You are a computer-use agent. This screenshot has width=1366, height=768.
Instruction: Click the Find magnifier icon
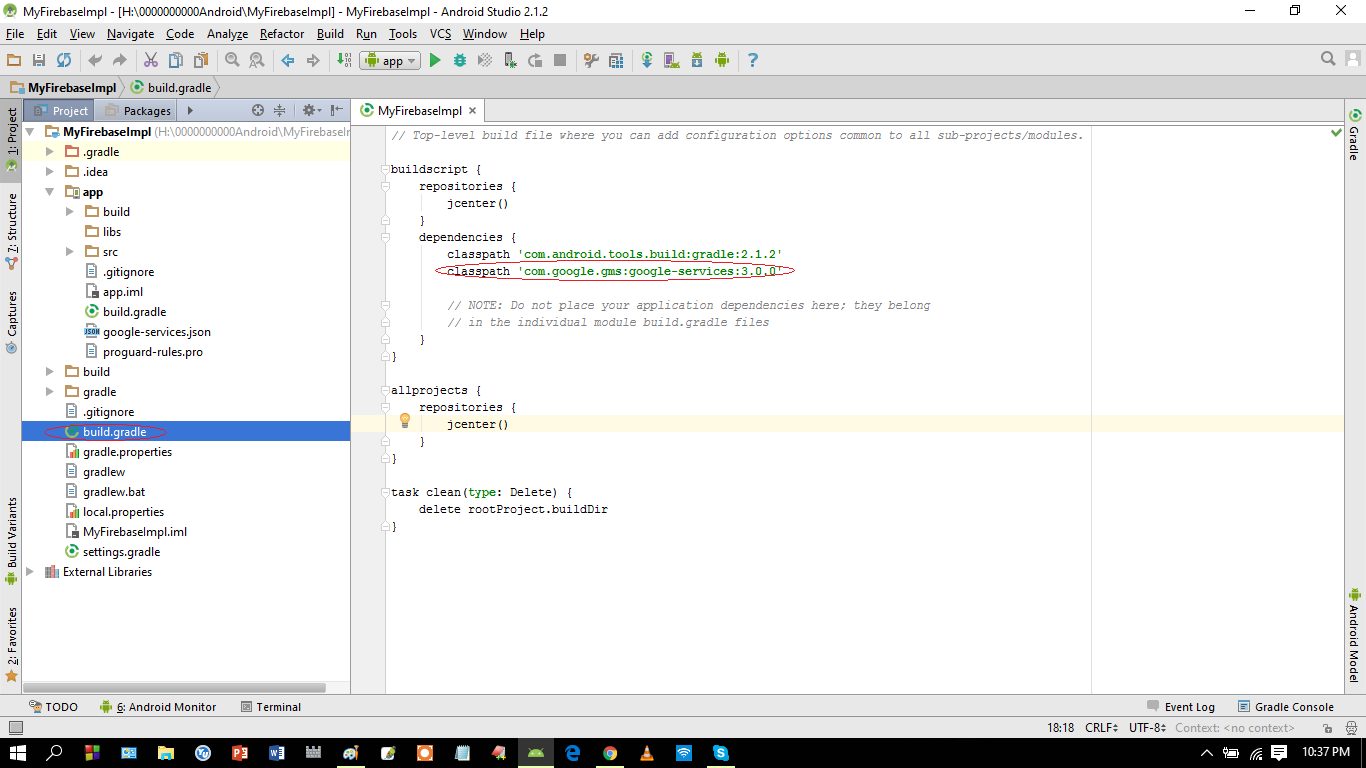tap(232, 61)
